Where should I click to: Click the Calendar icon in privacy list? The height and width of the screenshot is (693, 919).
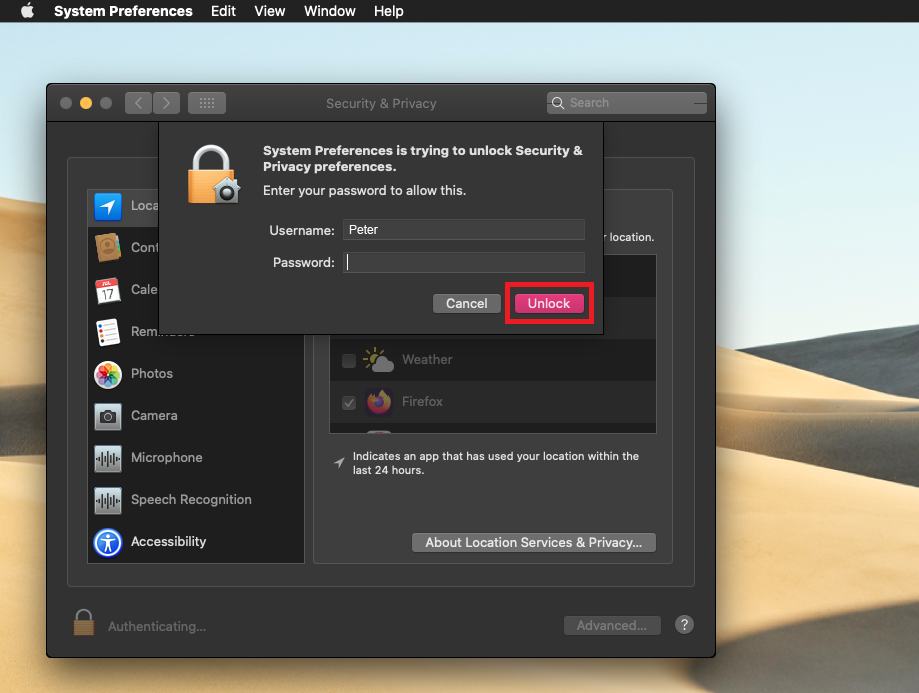pyautogui.click(x=108, y=290)
